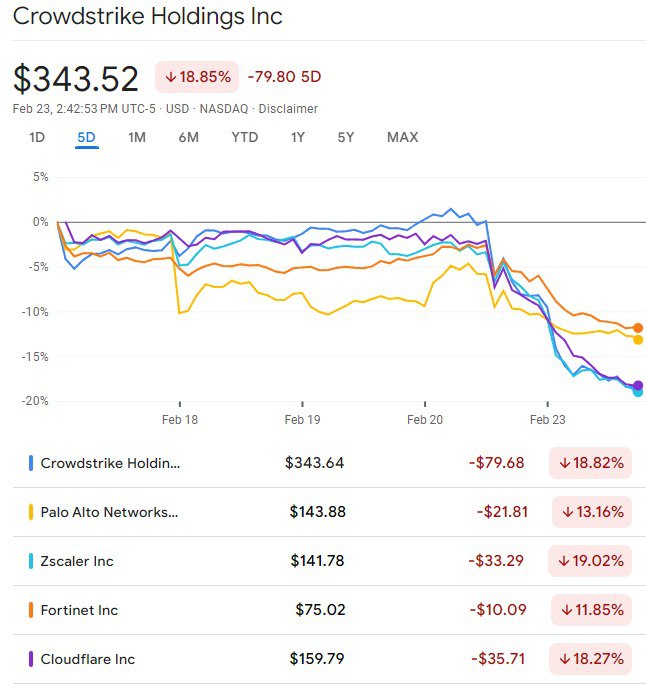Screen dimensions: 646x687
Task: Switch to the 1M range tab
Action: click(x=137, y=137)
